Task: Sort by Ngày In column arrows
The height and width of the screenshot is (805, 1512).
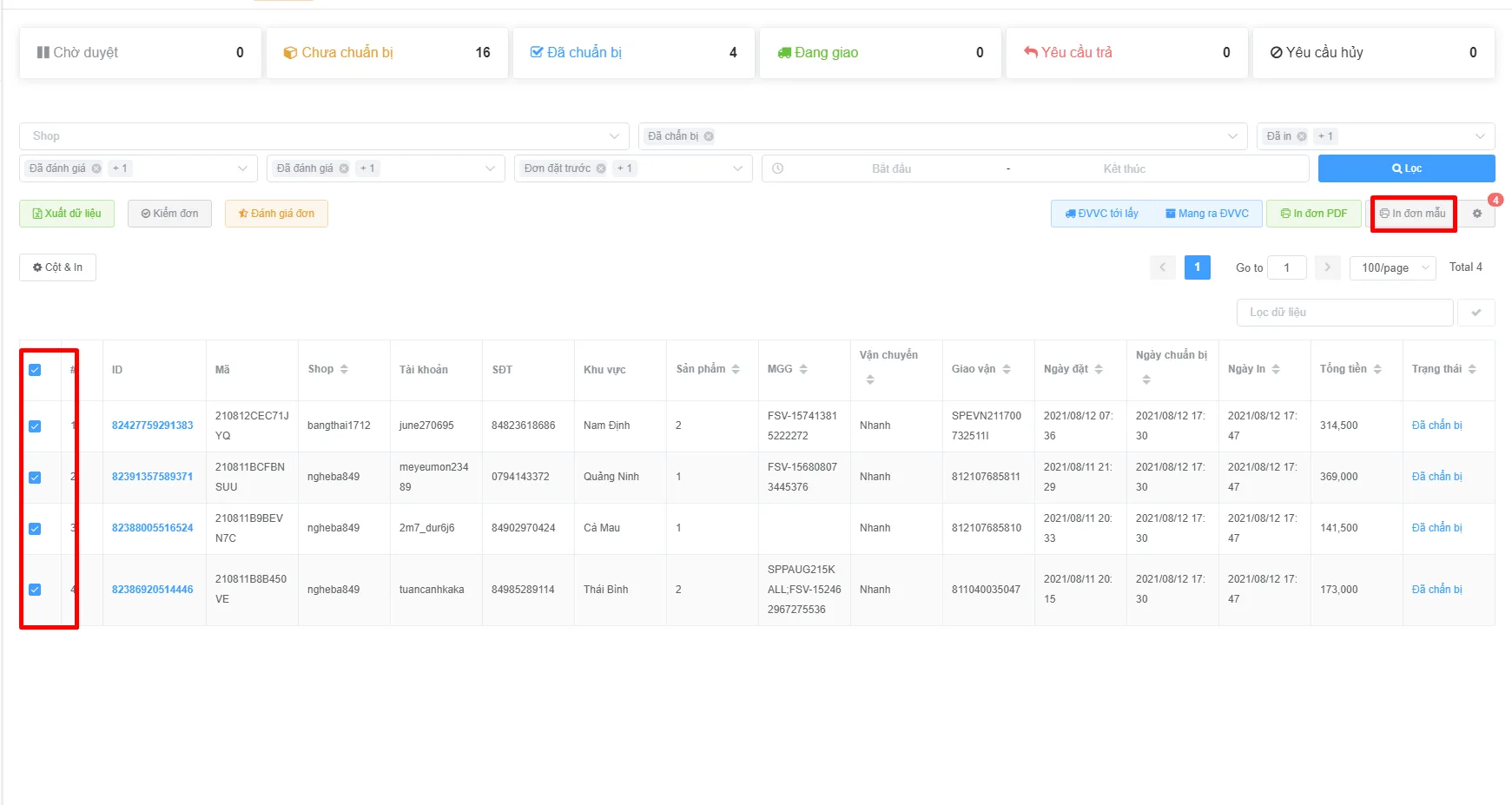Action: coord(1276,369)
